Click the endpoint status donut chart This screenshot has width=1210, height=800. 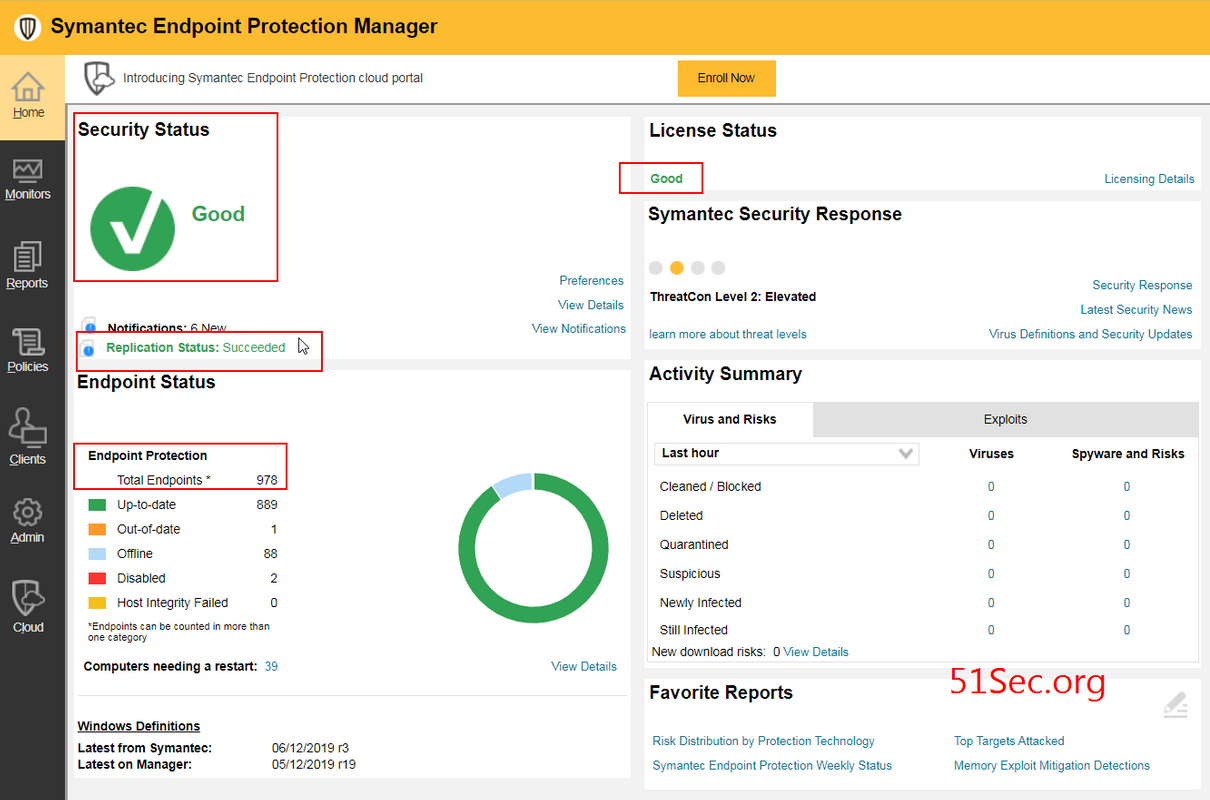tap(533, 548)
